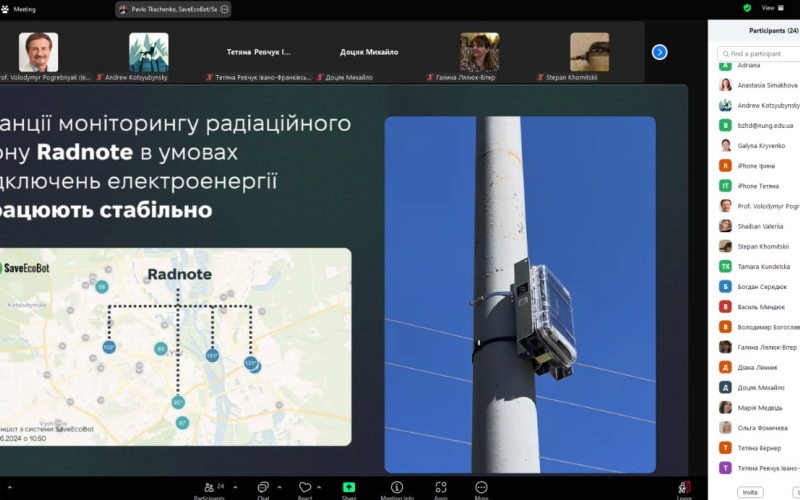Select Галина Лялюк-Вітер video thumbnail
Screen dimensions: 800x500
point(480,52)
